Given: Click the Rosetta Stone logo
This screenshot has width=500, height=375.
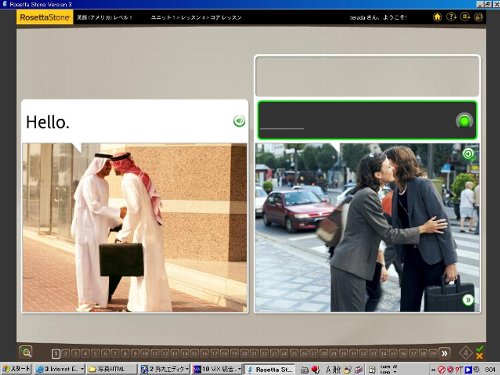Looking at the screenshot, I should [45, 17].
